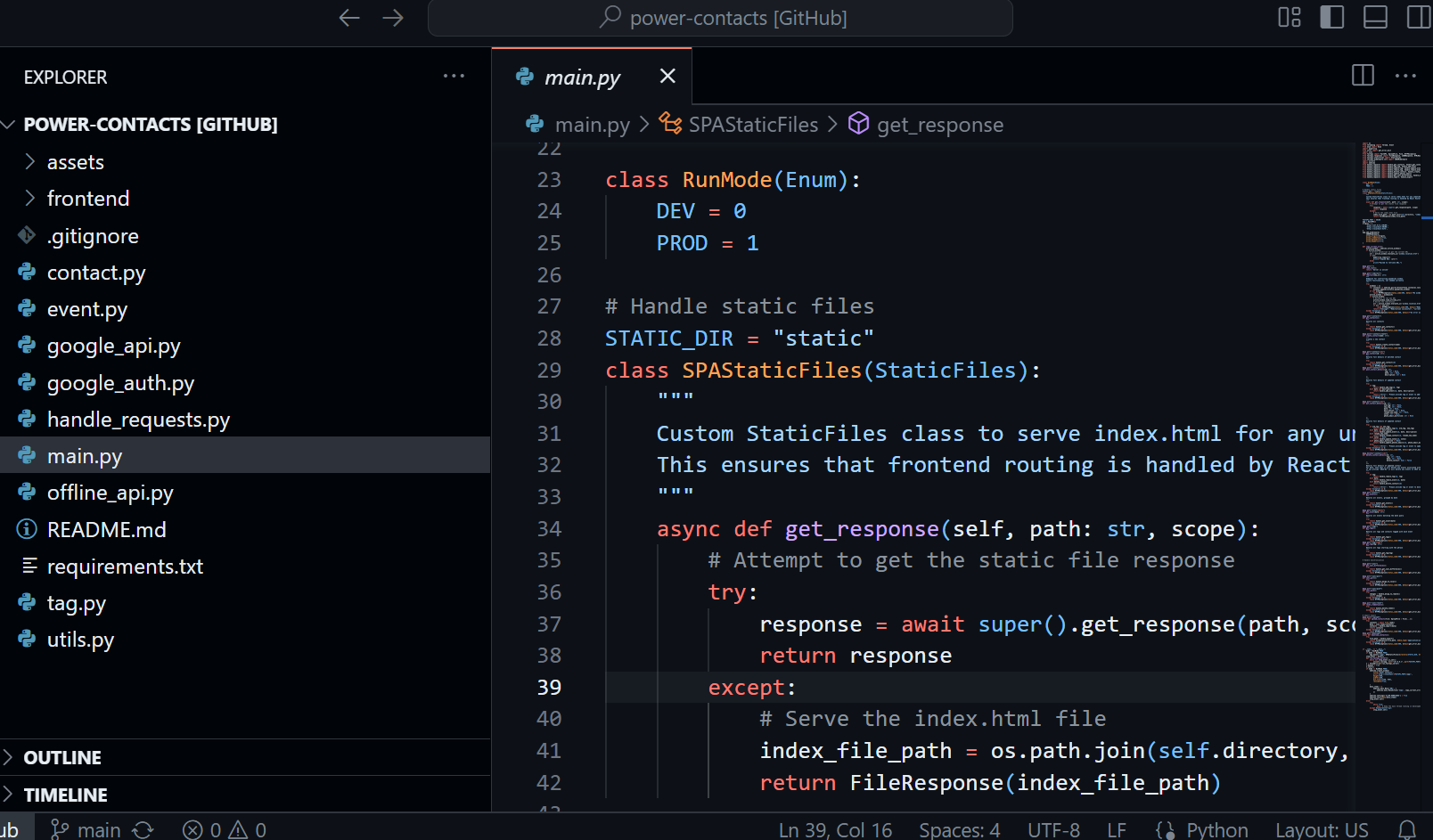Click SPAStaticFiles breadcrumb item

(753, 125)
